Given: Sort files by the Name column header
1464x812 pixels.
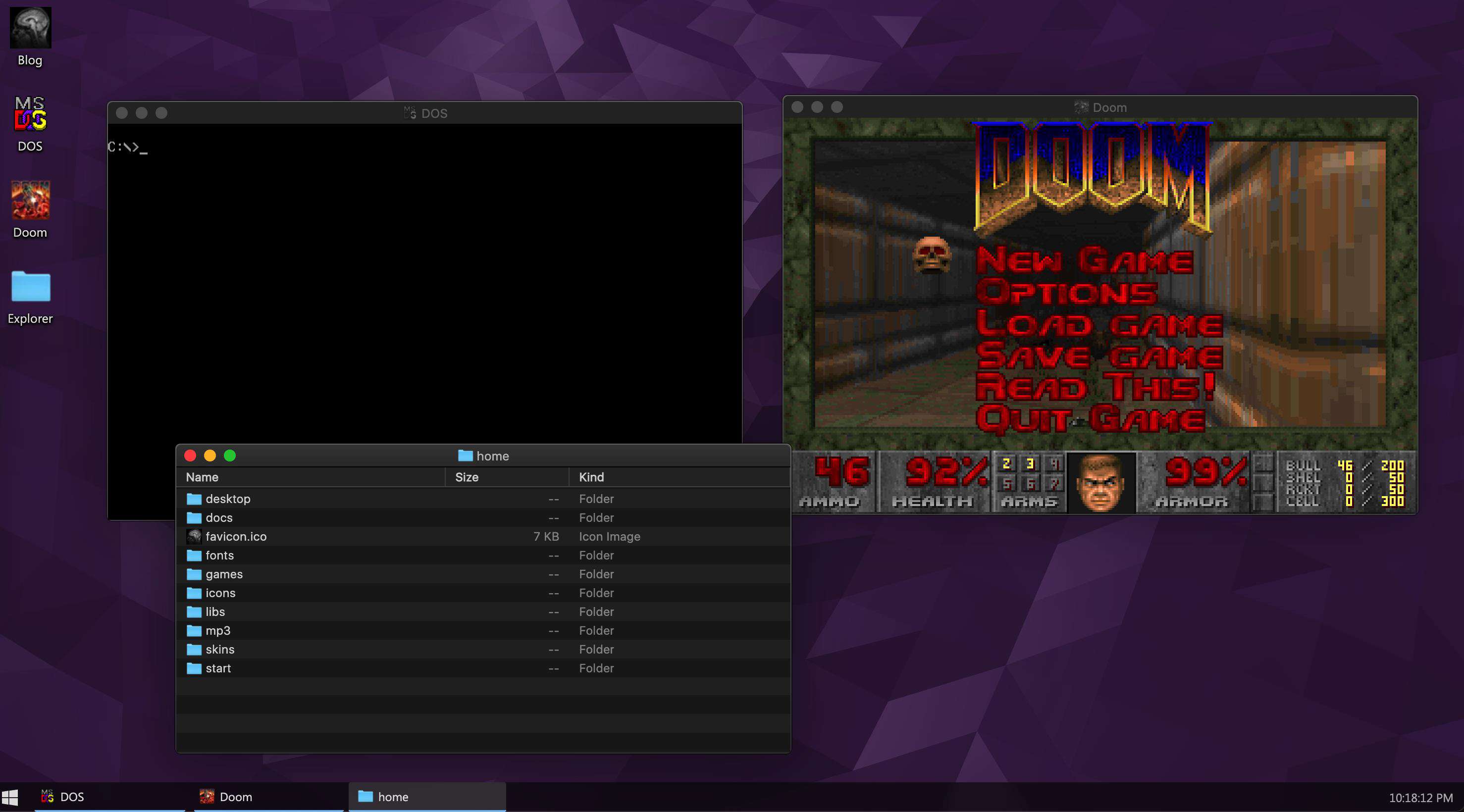Looking at the screenshot, I should (311, 477).
